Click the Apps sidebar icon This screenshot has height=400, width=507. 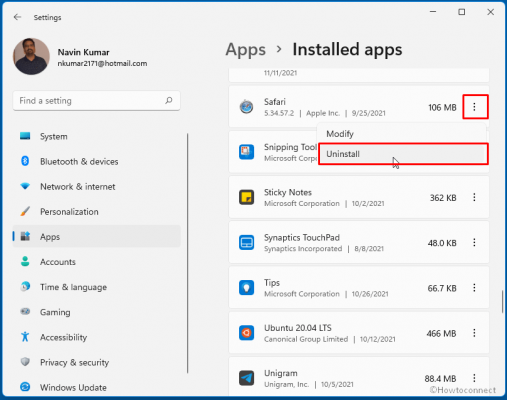pos(25,236)
